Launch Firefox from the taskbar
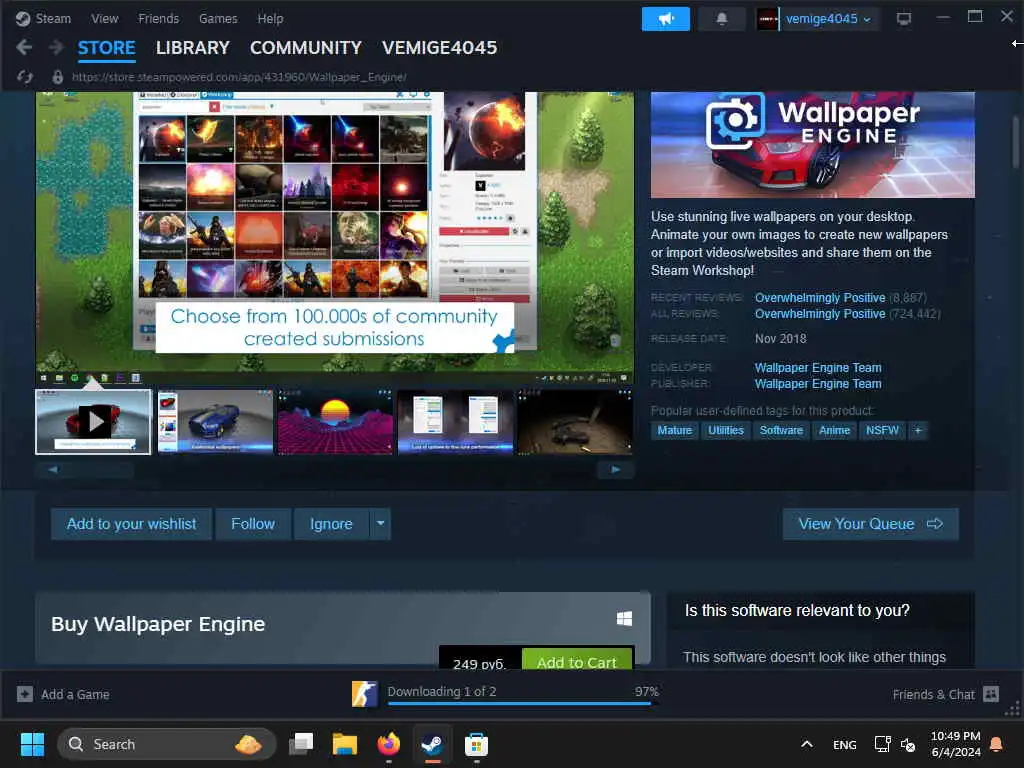Image resolution: width=1024 pixels, height=768 pixels. point(389,744)
